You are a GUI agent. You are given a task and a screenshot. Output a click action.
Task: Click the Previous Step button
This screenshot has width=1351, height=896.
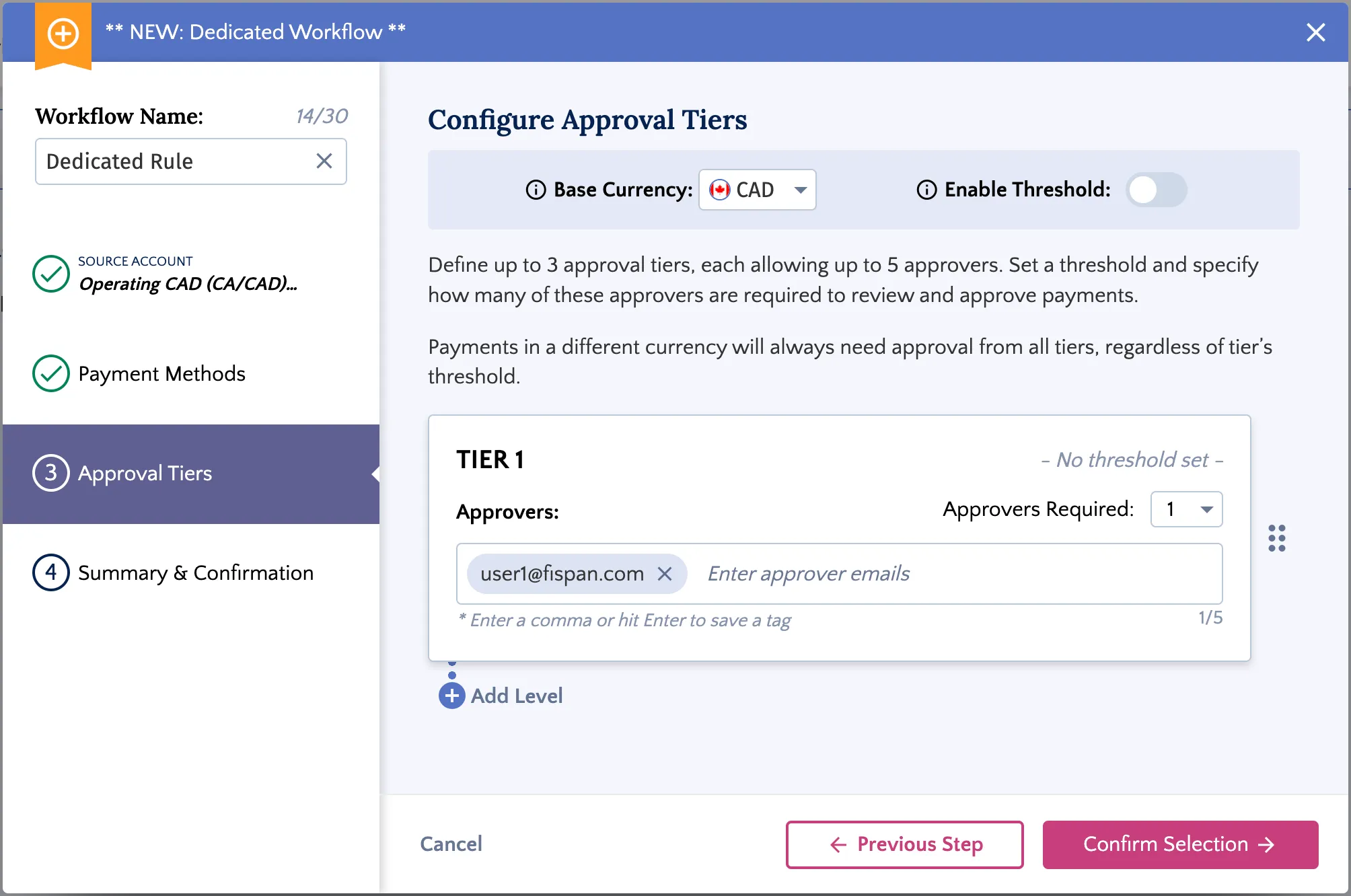coord(904,844)
